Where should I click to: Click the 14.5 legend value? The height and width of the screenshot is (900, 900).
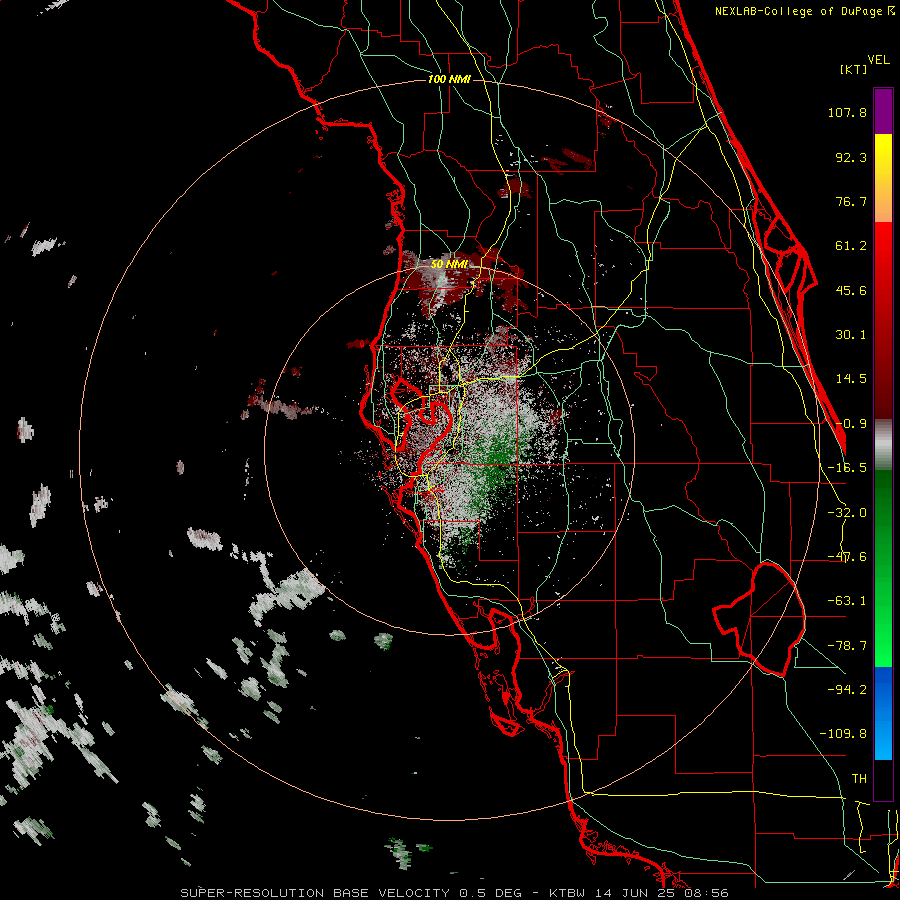coord(851,379)
